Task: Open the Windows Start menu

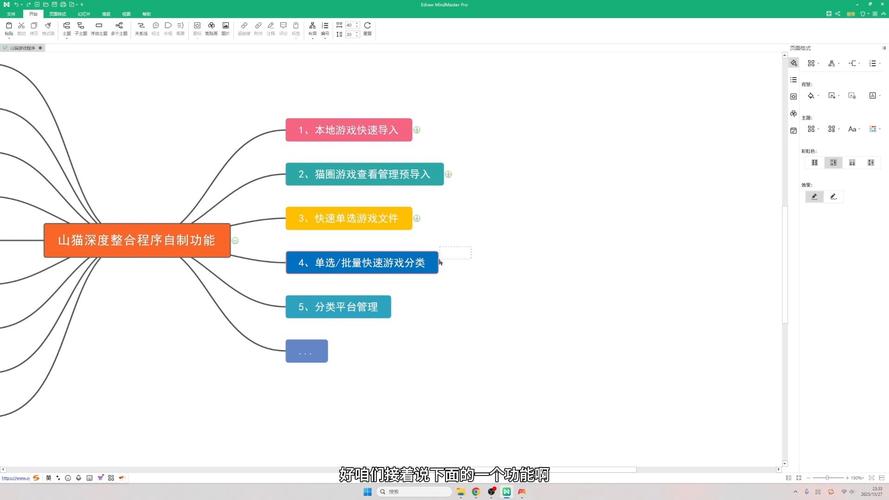Action: click(367, 491)
